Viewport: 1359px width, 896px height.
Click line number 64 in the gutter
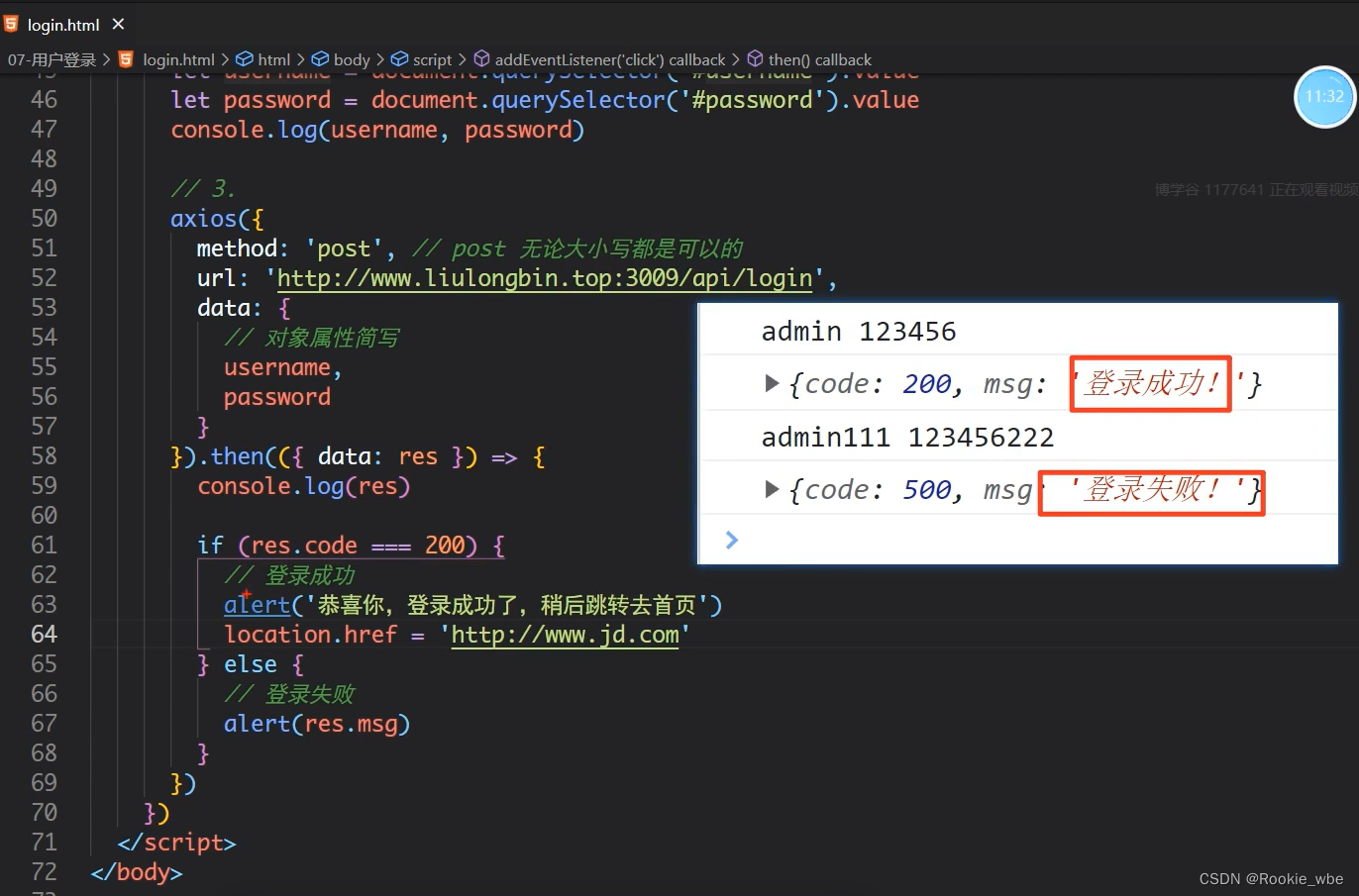pos(45,635)
